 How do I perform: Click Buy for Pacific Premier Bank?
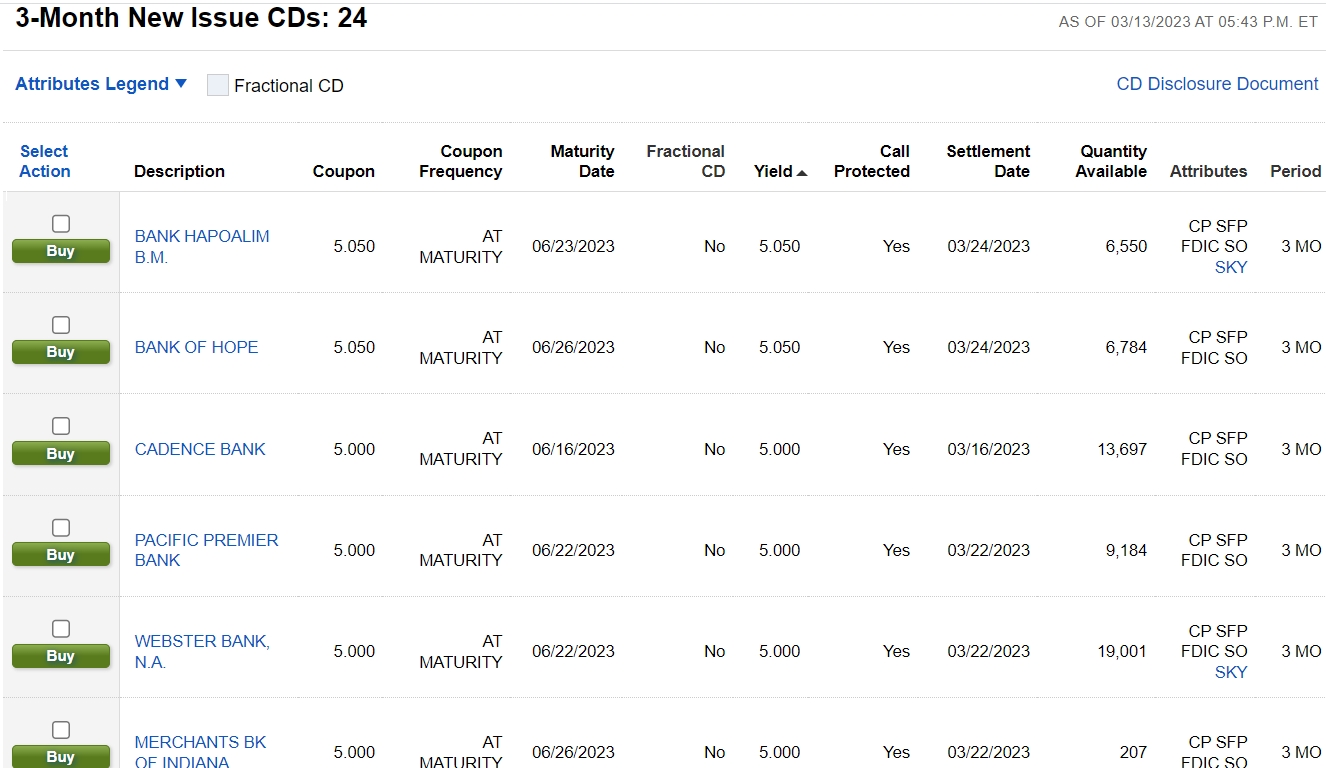[61, 555]
